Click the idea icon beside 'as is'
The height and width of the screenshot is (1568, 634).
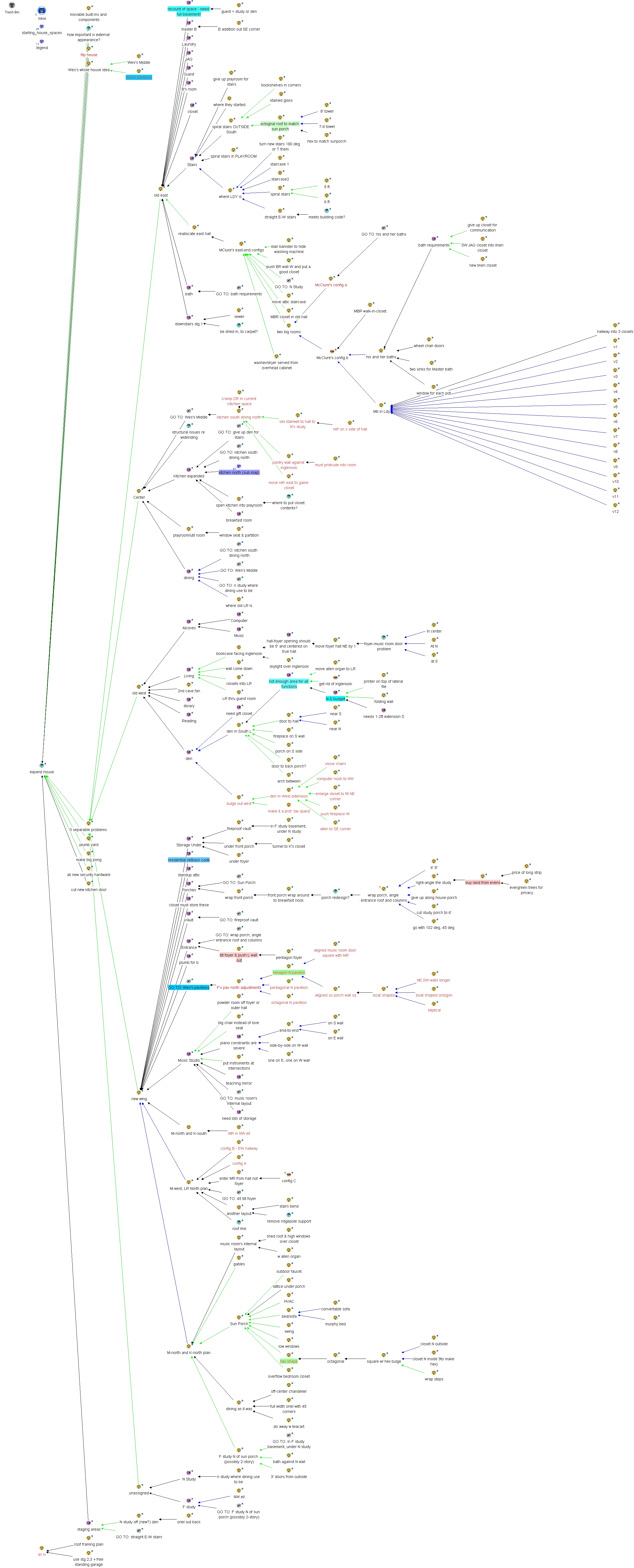(x=41, y=1548)
